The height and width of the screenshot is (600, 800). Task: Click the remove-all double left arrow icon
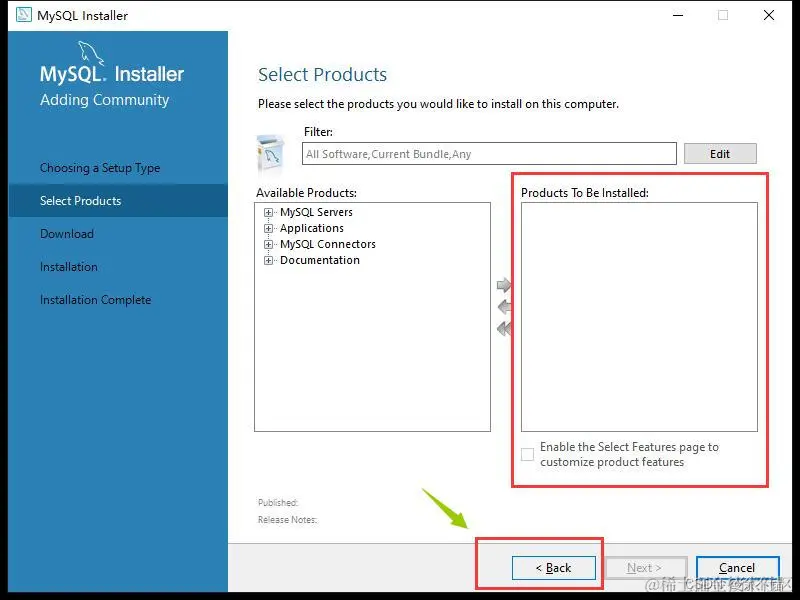(x=504, y=329)
